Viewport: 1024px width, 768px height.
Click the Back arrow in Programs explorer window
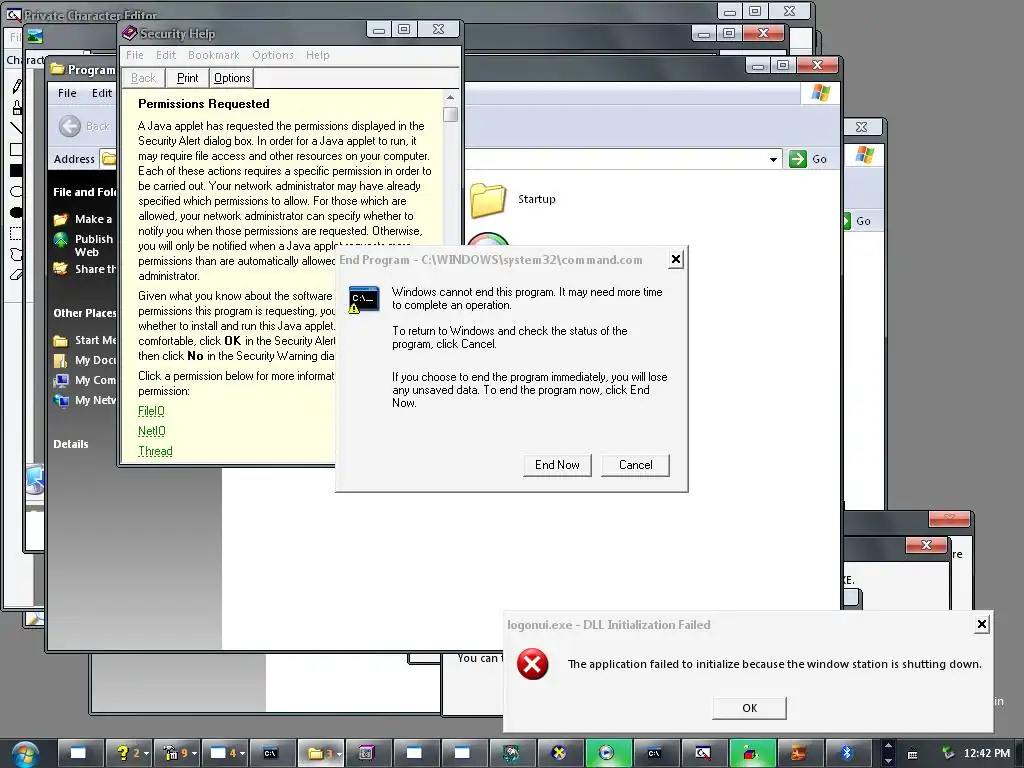pyautogui.click(x=70, y=126)
